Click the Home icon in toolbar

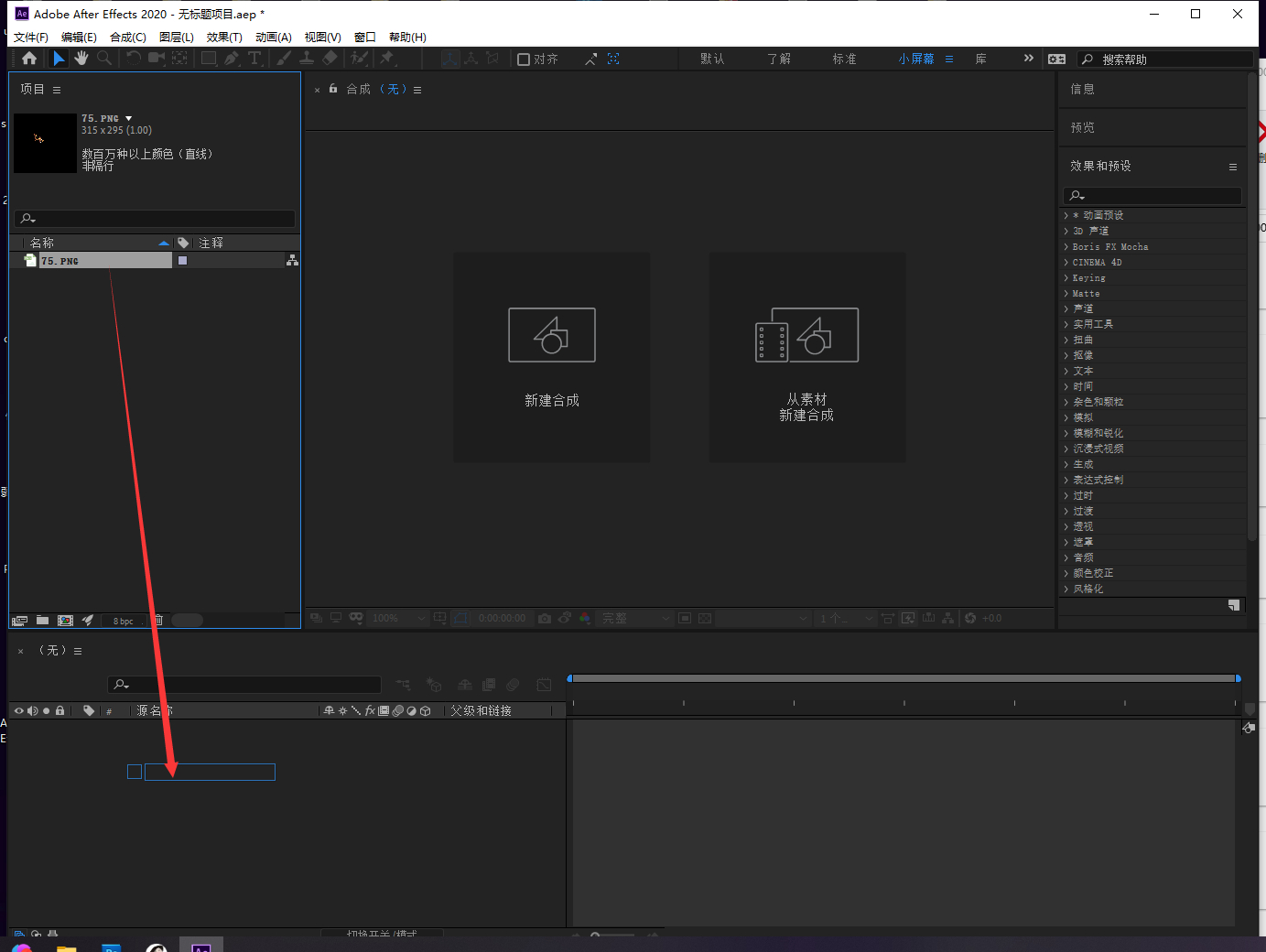(x=29, y=59)
